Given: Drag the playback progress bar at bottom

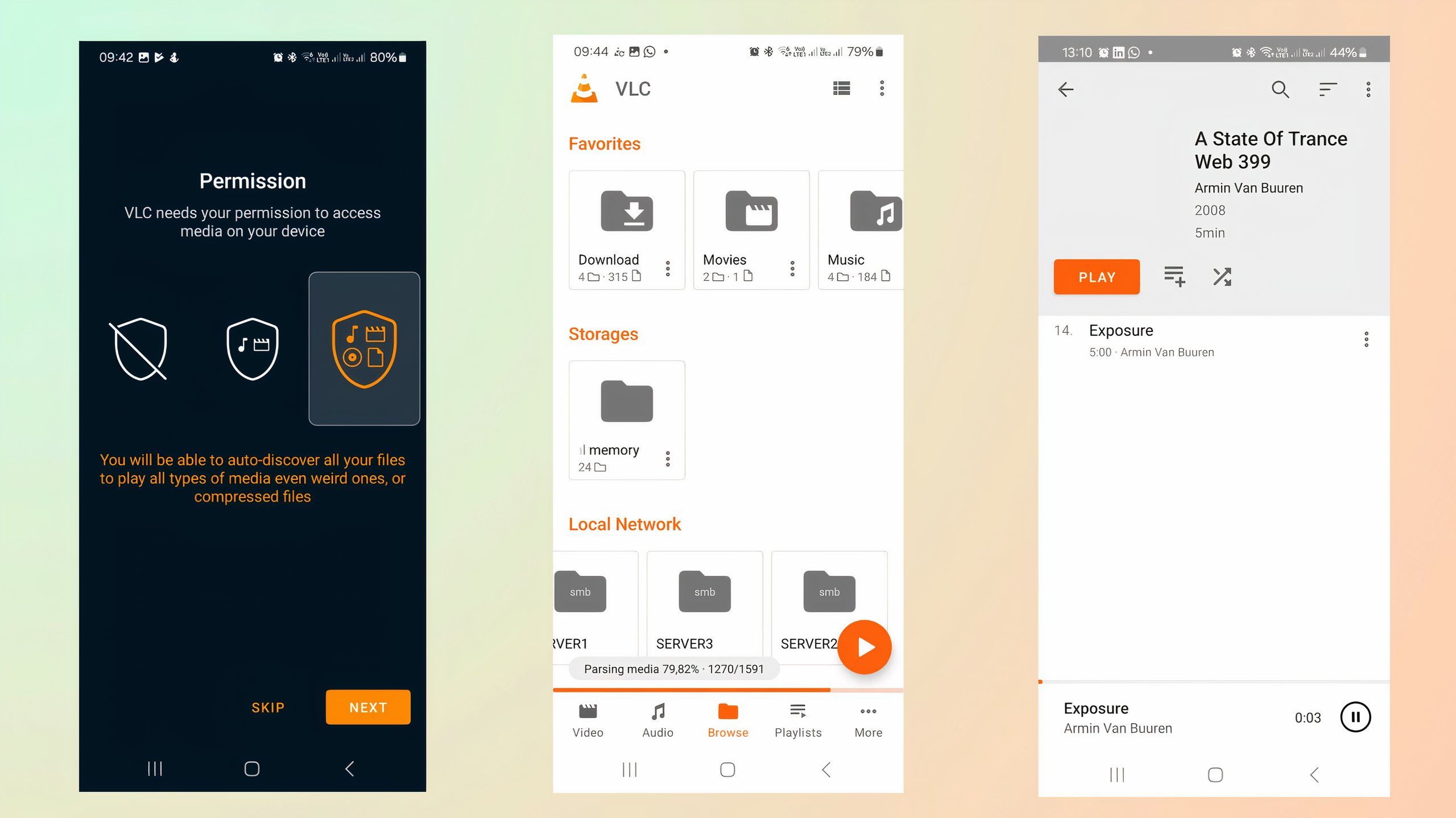Looking at the screenshot, I should point(1048,682).
